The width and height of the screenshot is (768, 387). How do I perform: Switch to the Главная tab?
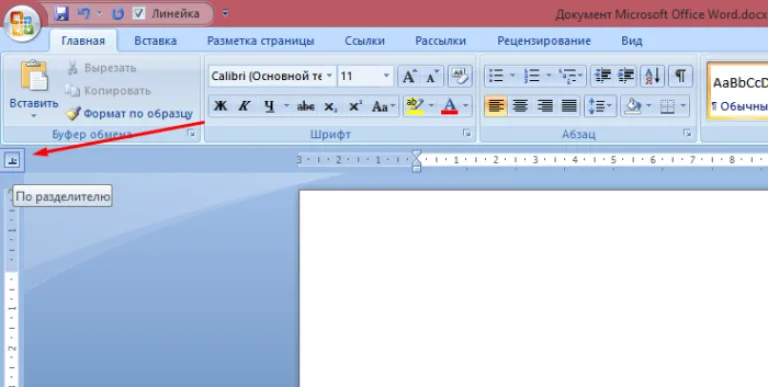(x=83, y=41)
